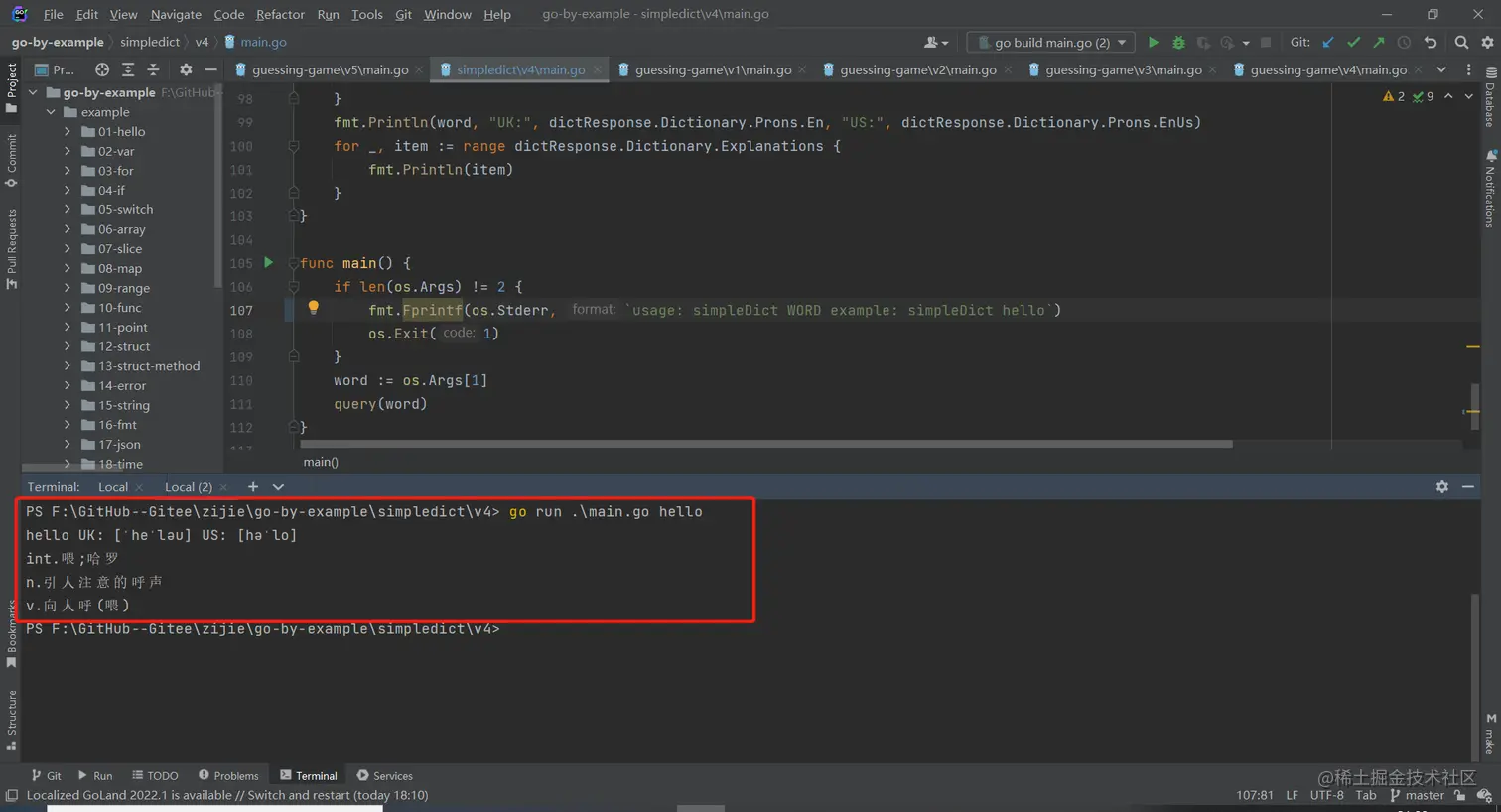
Task: Click the run gutter arrow beside func main
Action: 268,263
